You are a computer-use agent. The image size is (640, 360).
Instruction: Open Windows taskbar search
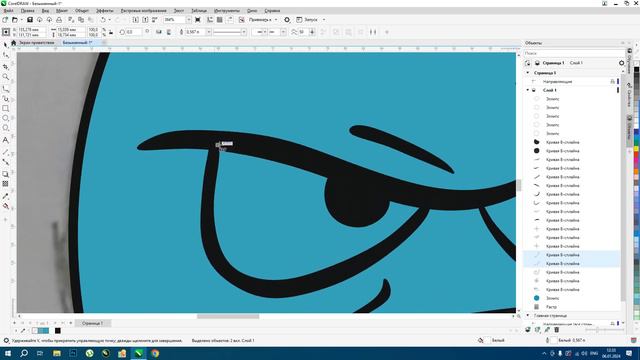point(24,353)
